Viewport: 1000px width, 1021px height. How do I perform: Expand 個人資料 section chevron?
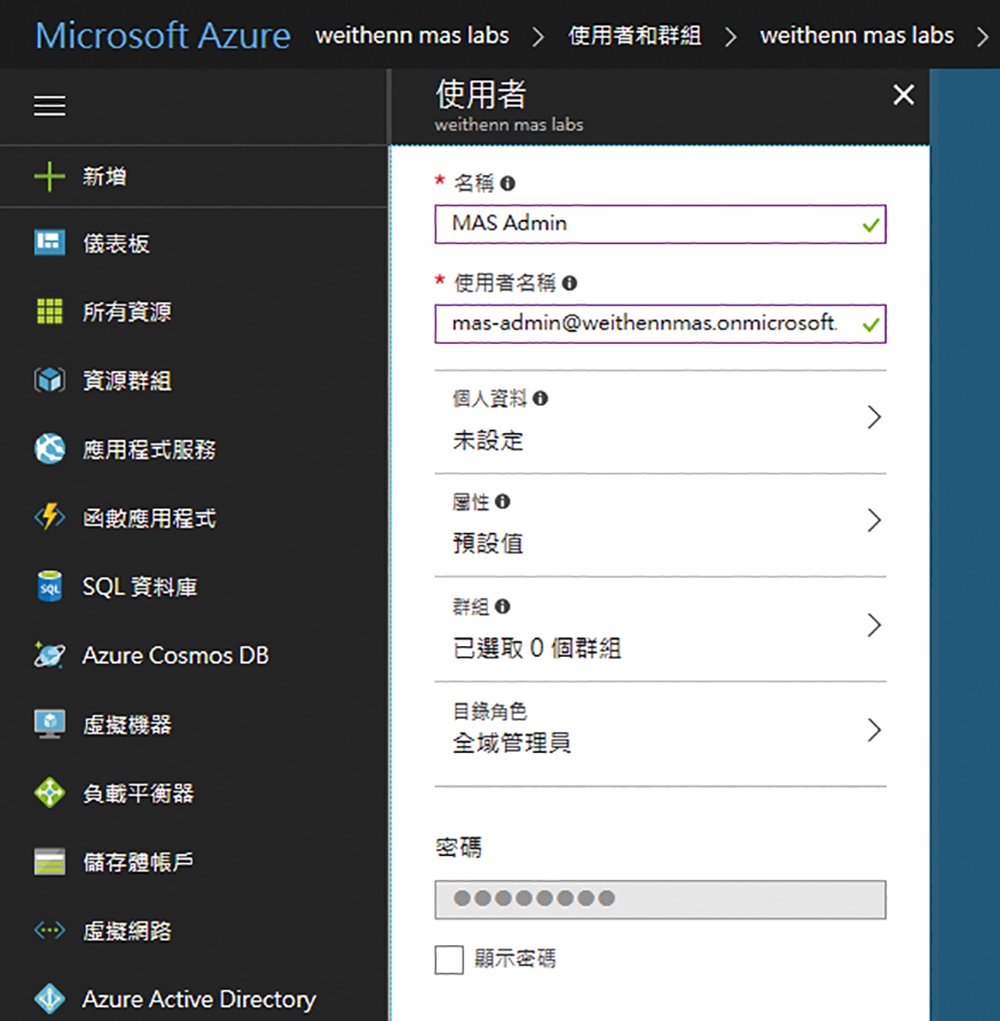pyautogui.click(x=874, y=417)
